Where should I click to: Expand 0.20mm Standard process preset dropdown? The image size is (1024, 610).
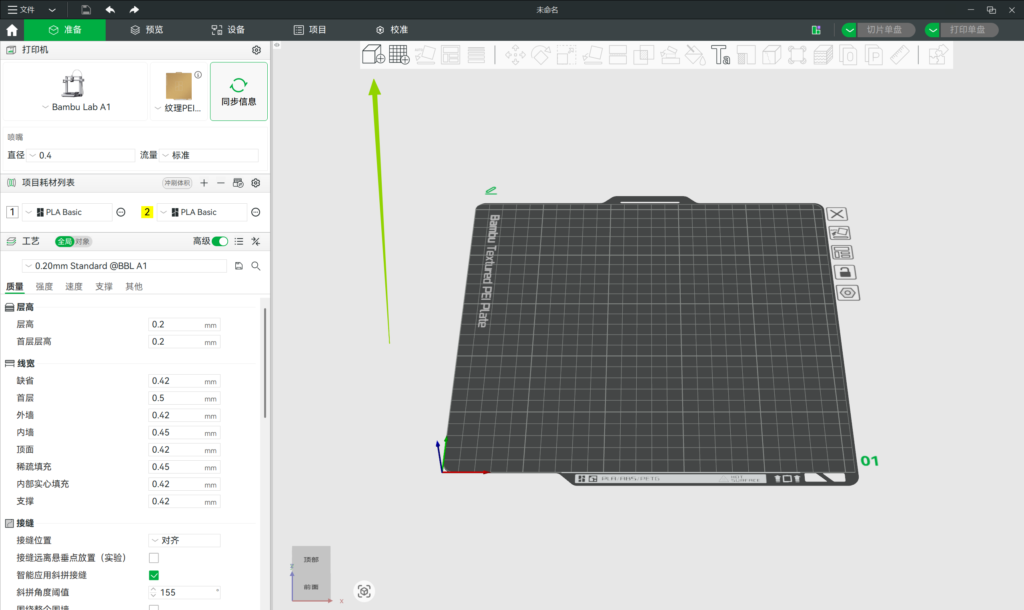tap(125, 266)
